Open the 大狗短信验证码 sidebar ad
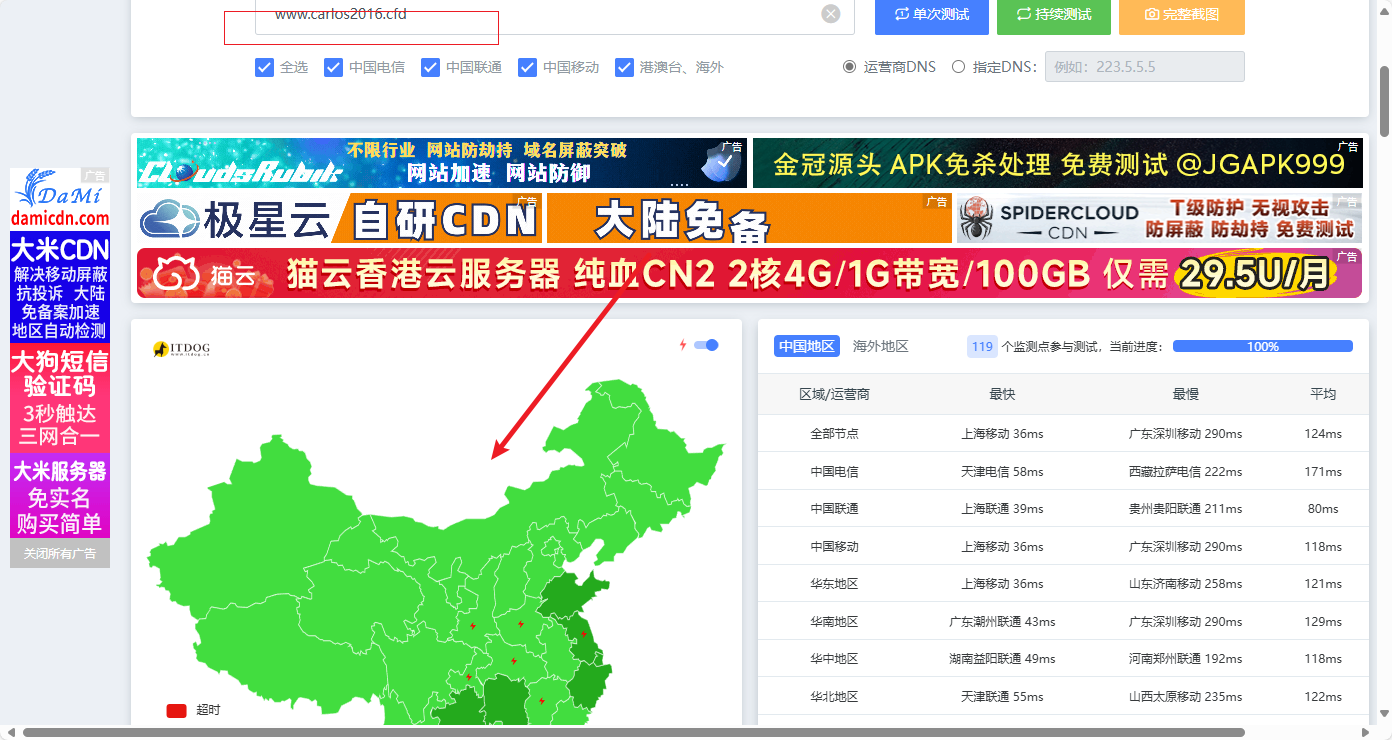Viewport: 1392px width, 740px height. click(60, 398)
